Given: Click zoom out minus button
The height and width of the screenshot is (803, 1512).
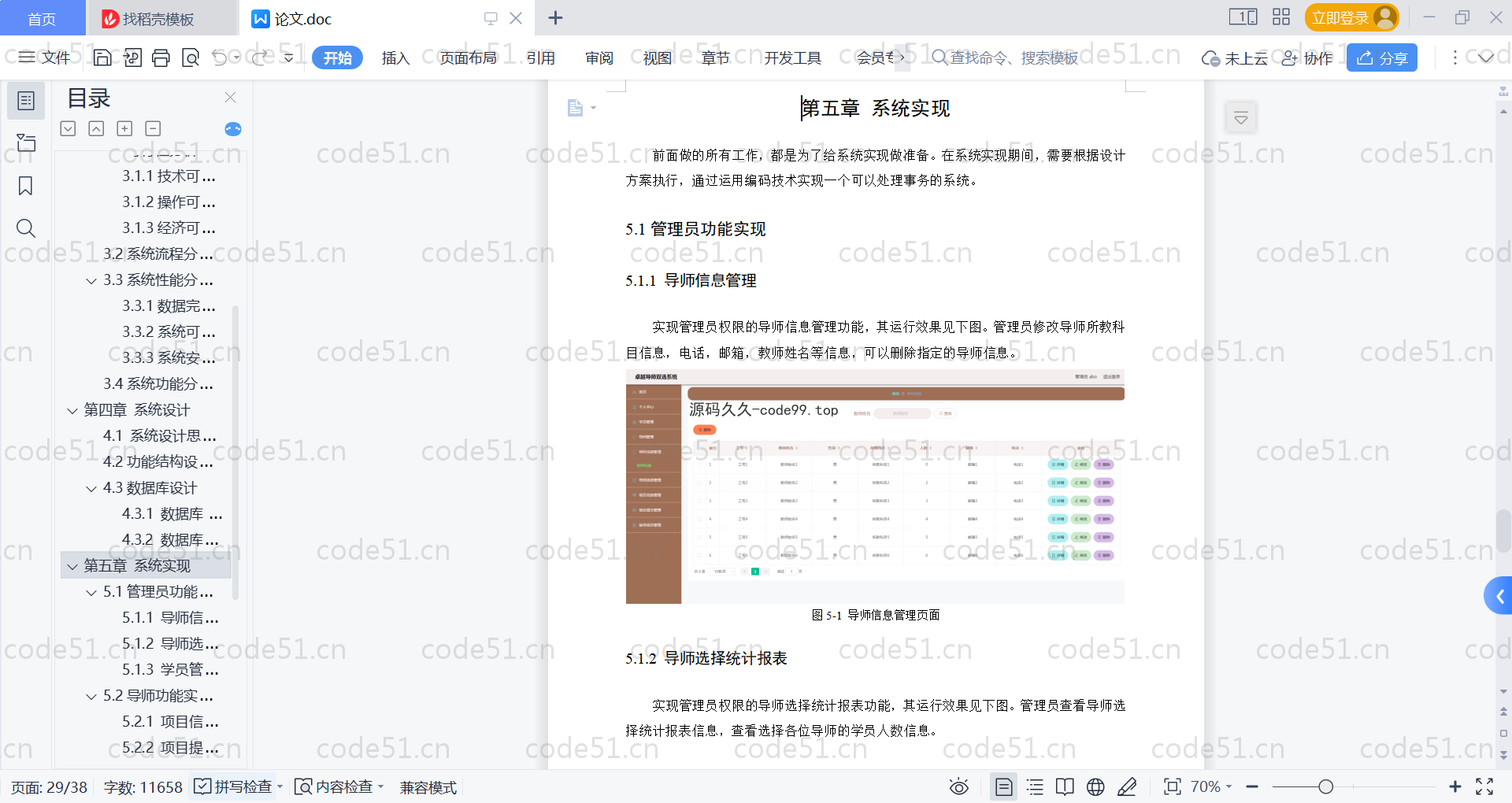Looking at the screenshot, I should pyautogui.click(x=1252, y=786).
